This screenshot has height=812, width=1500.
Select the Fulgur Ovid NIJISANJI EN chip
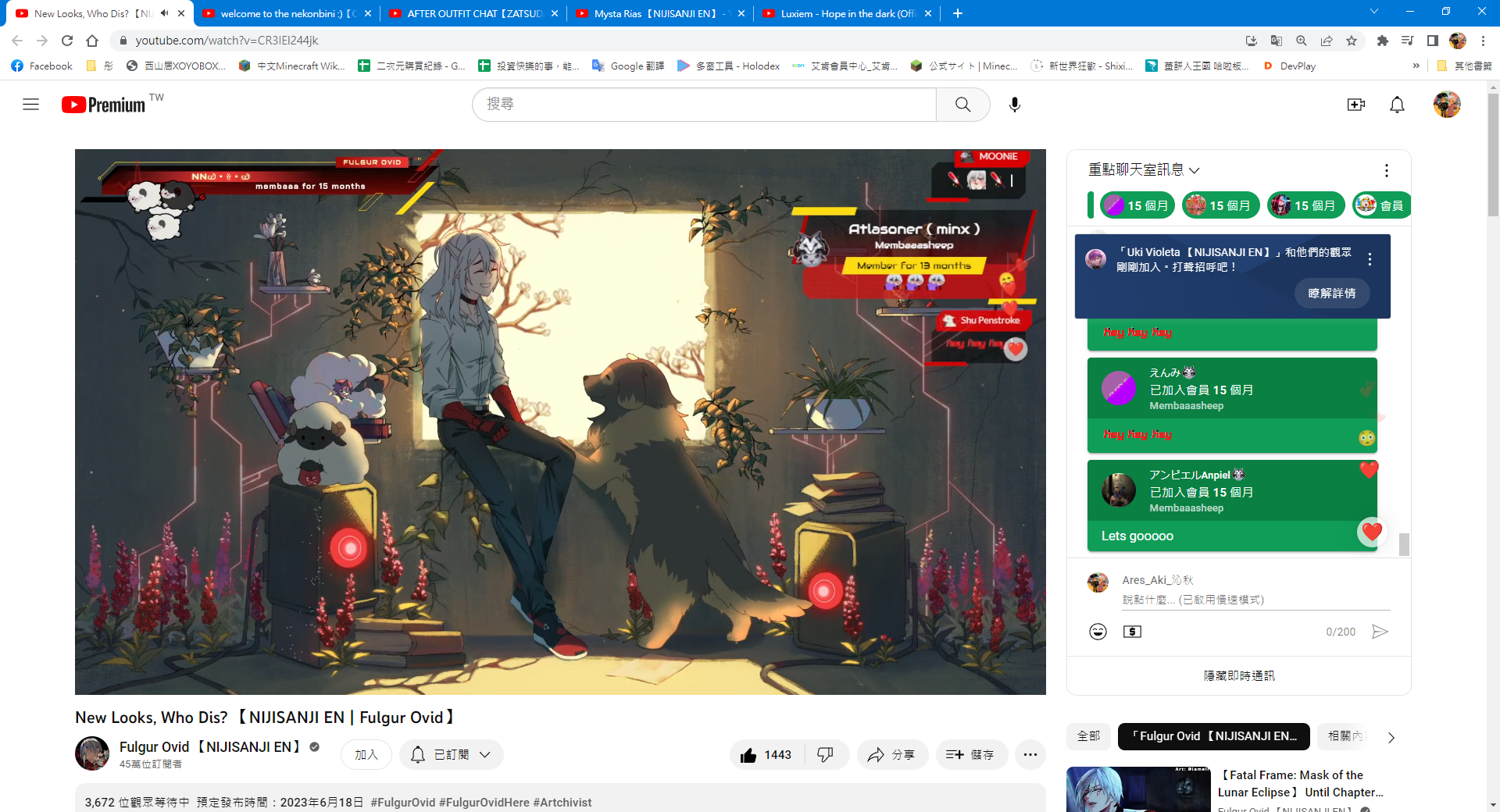1214,736
